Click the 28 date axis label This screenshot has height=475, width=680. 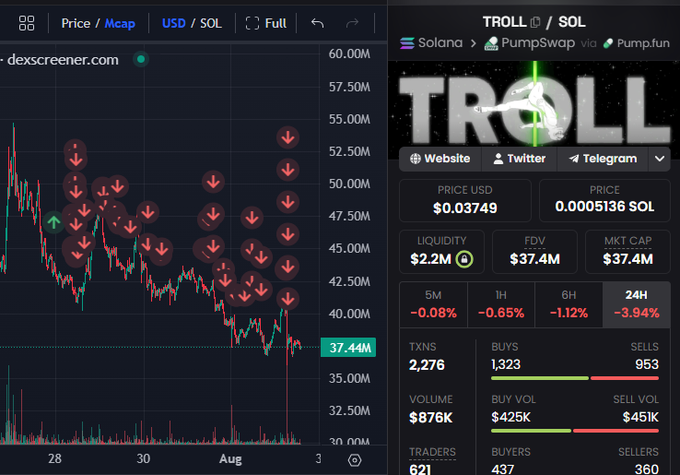pos(55,459)
